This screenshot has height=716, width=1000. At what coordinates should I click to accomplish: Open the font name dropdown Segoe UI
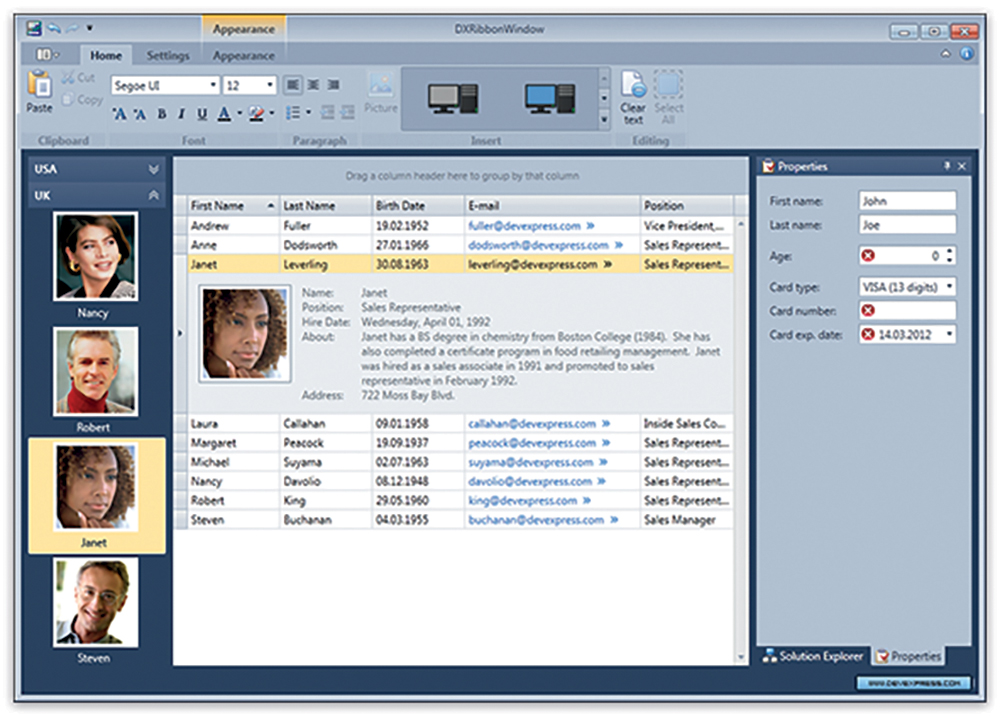(213, 86)
